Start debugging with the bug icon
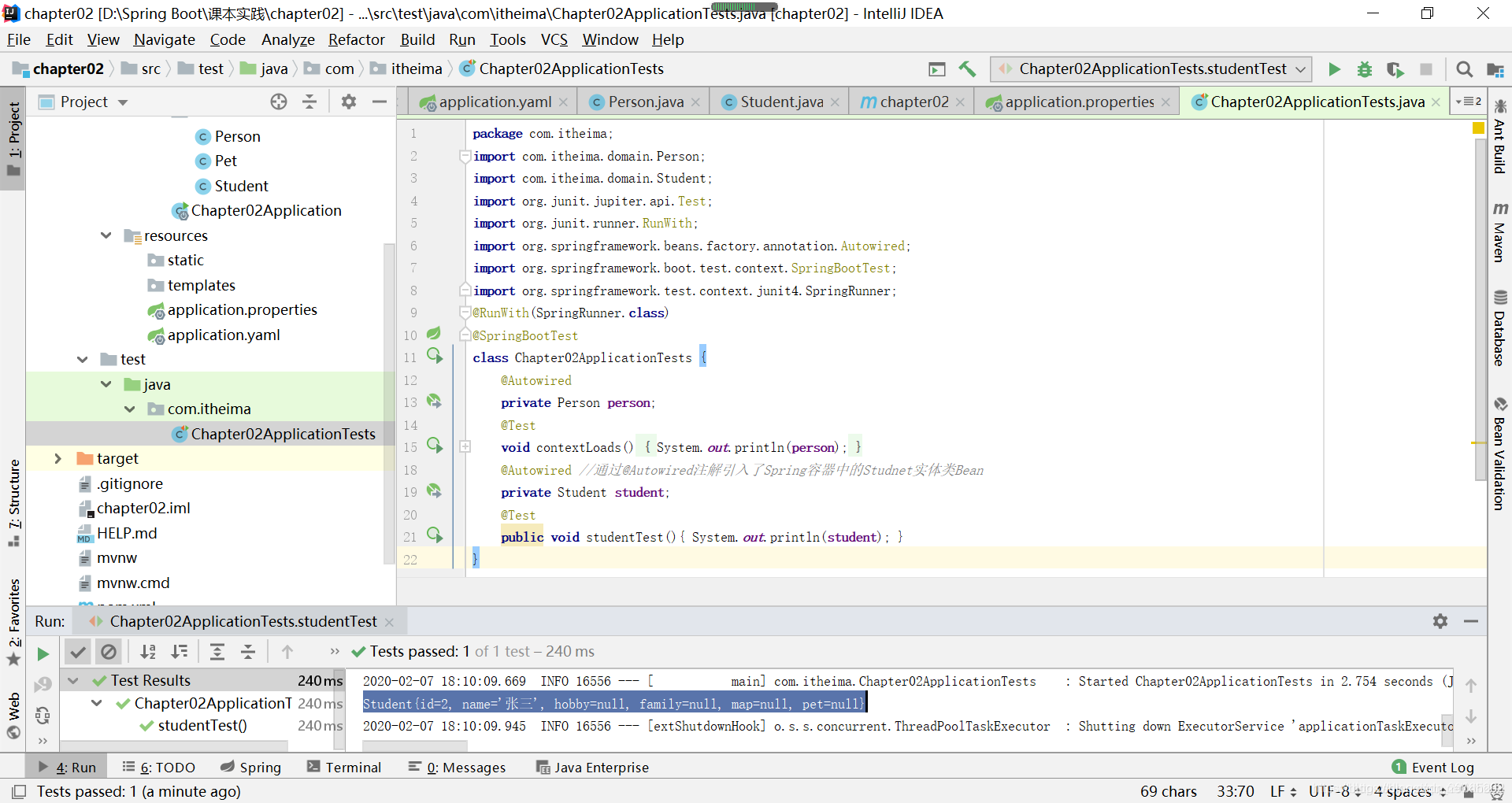Screen dimensions: 1512x803 (x=1365, y=69)
